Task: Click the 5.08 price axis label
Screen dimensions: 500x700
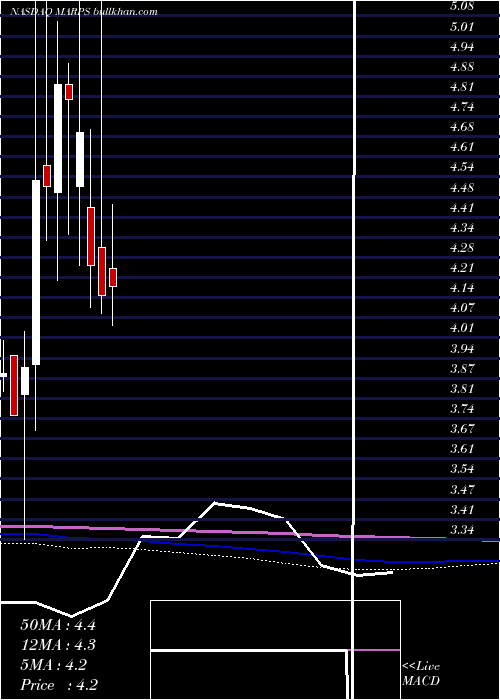Action: 462,7
